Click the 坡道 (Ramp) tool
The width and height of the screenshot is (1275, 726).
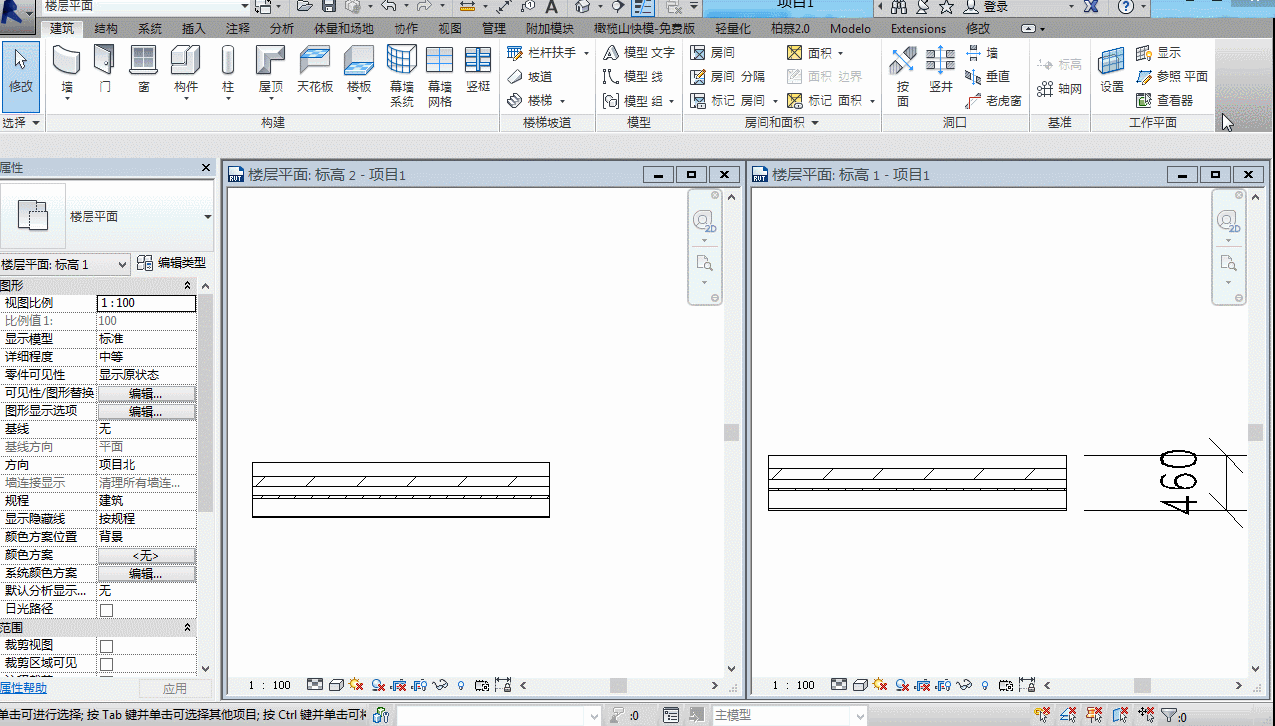click(529, 76)
